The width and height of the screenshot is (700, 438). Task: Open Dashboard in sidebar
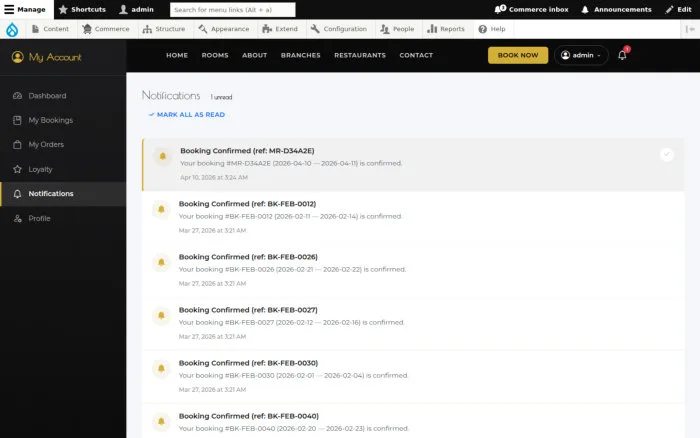pos(63,96)
